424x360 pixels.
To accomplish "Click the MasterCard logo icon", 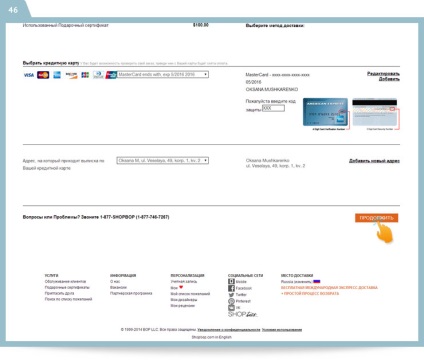I will click(x=43, y=75).
